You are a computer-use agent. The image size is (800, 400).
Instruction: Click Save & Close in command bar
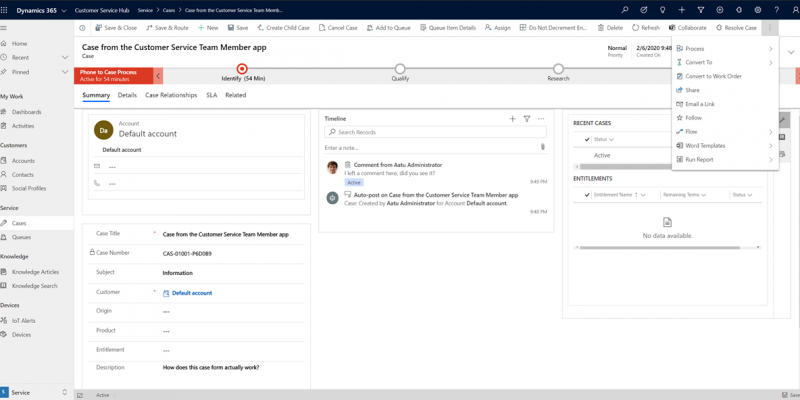point(116,28)
